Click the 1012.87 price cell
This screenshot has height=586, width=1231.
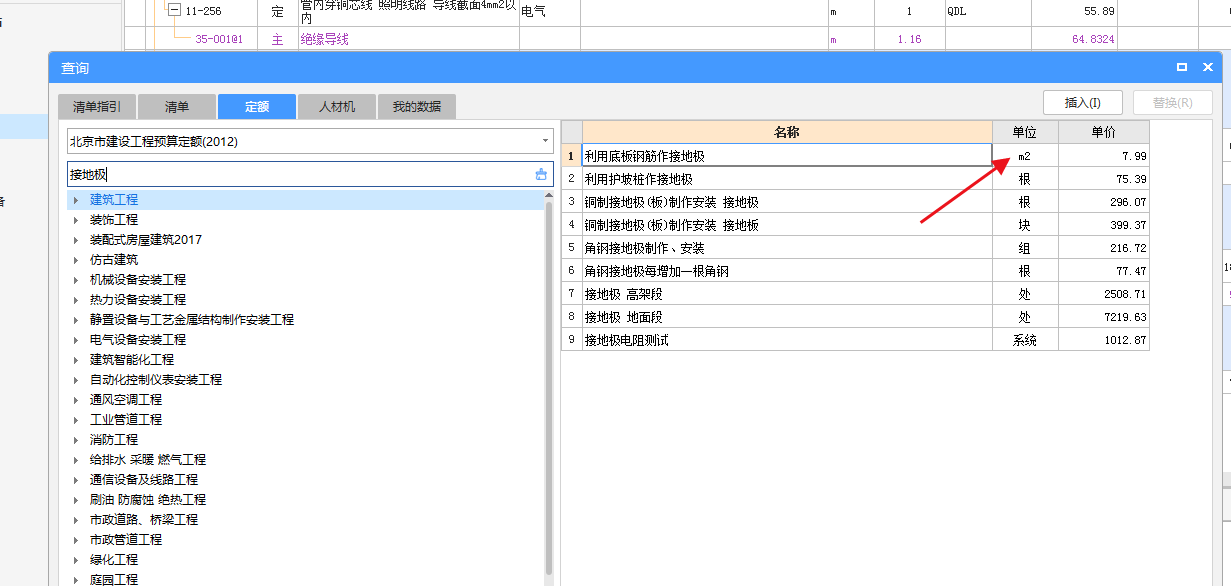(x=1104, y=340)
